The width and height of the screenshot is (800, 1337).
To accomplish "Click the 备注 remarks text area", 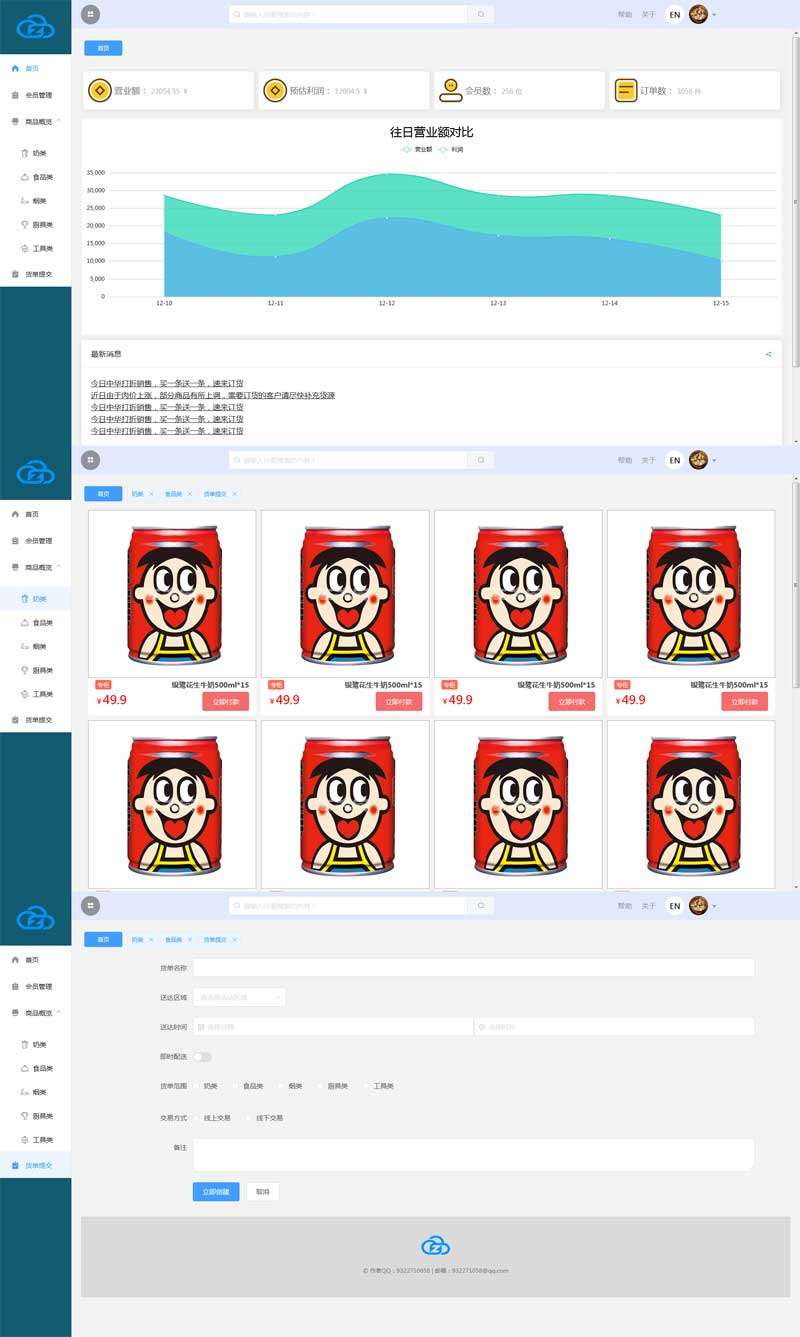I will (473, 1155).
